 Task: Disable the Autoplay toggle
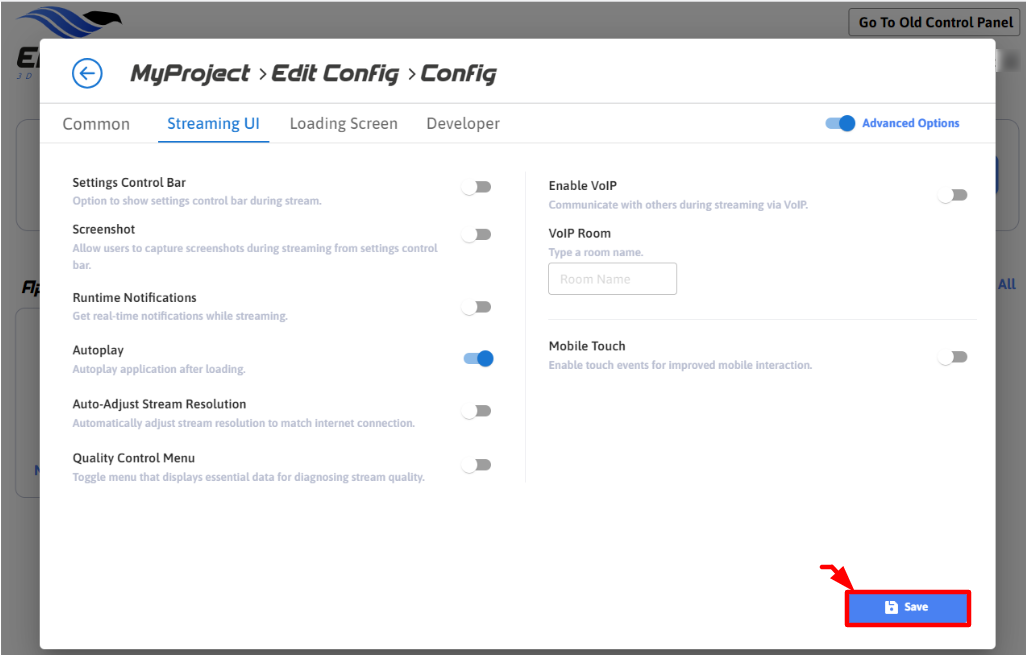point(478,358)
